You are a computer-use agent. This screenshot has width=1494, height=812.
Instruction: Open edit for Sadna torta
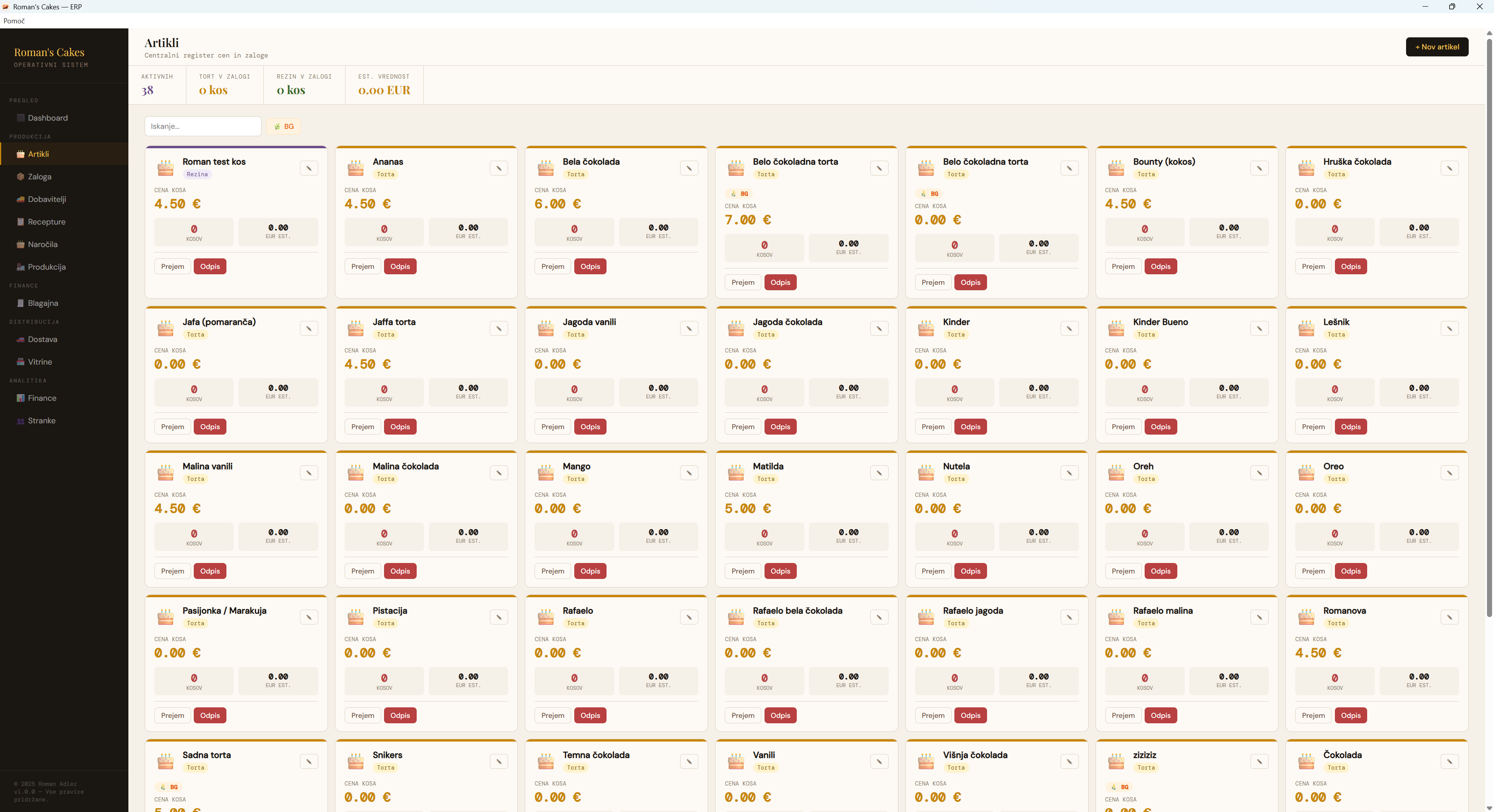click(309, 761)
